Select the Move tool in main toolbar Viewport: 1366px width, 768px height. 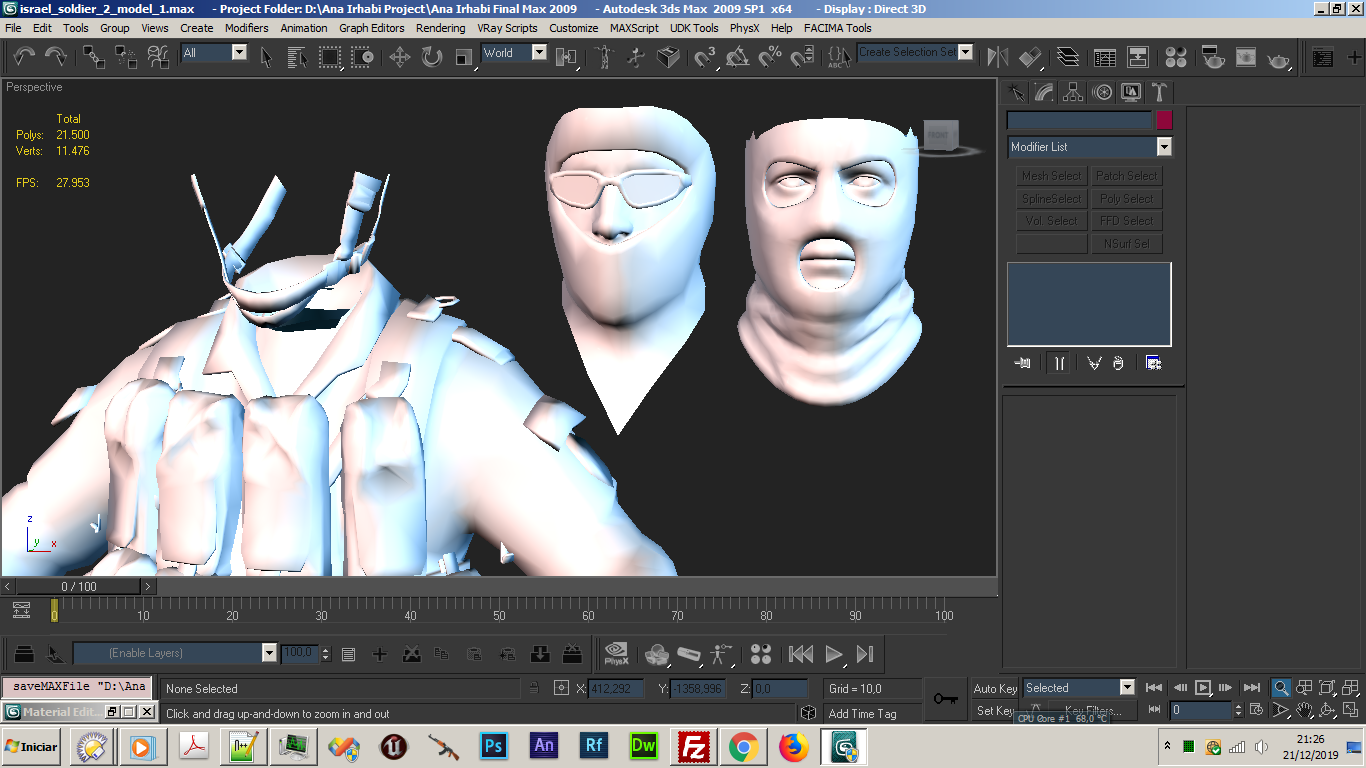click(x=400, y=57)
